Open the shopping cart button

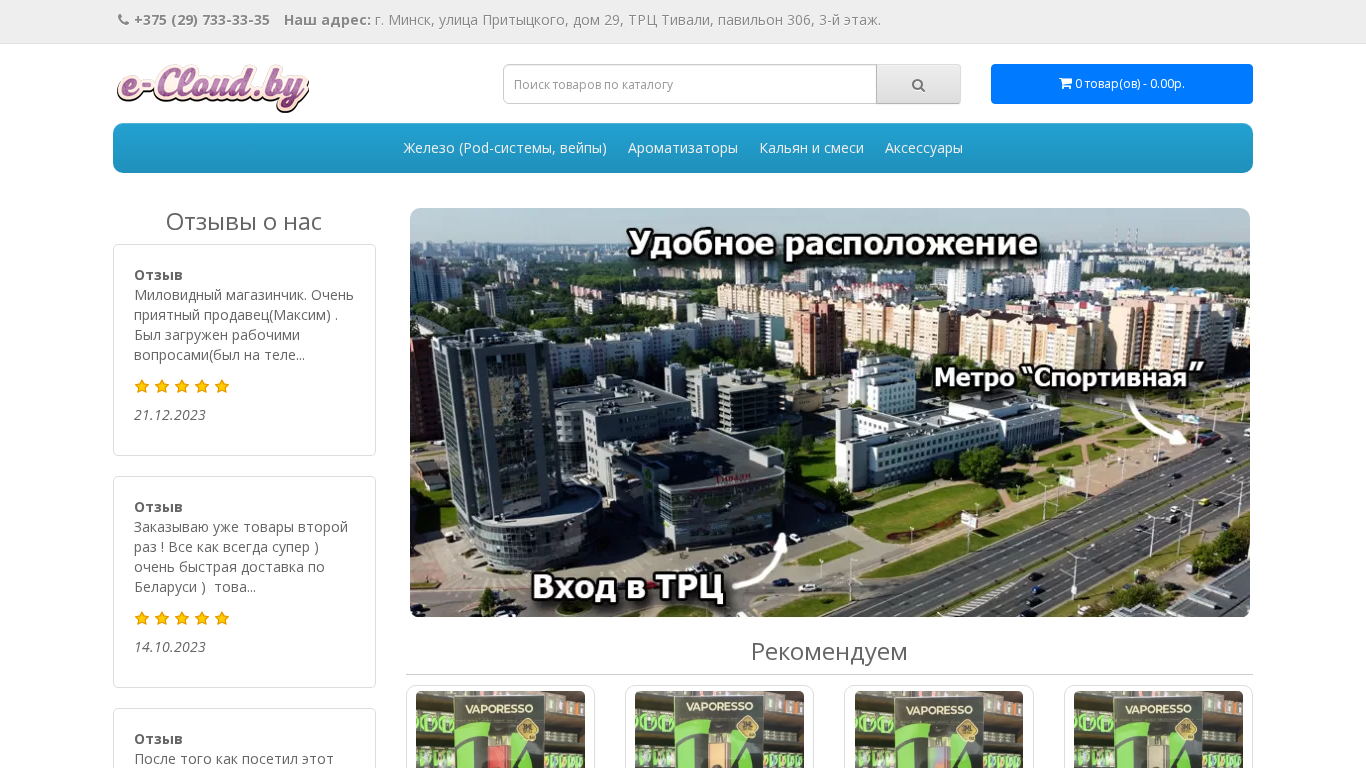point(1121,84)
